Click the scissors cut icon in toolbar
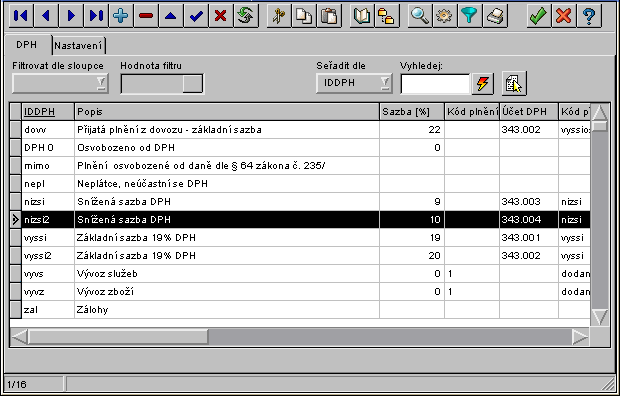Image resolution: width=620 pixels, height=396 pixels. point(279,16)
